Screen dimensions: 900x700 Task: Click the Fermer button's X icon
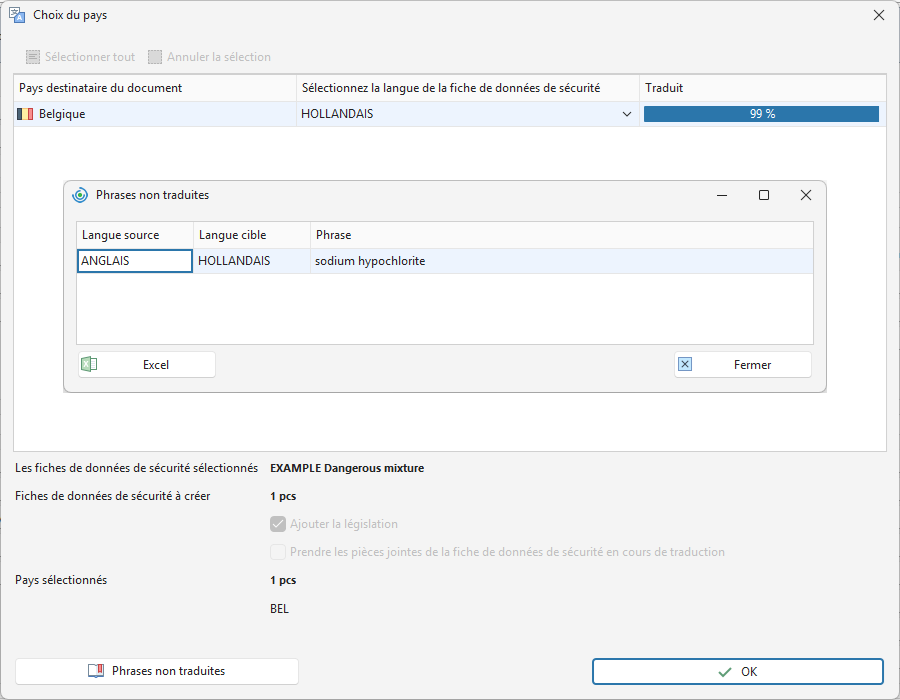click(x=685, y=364)
